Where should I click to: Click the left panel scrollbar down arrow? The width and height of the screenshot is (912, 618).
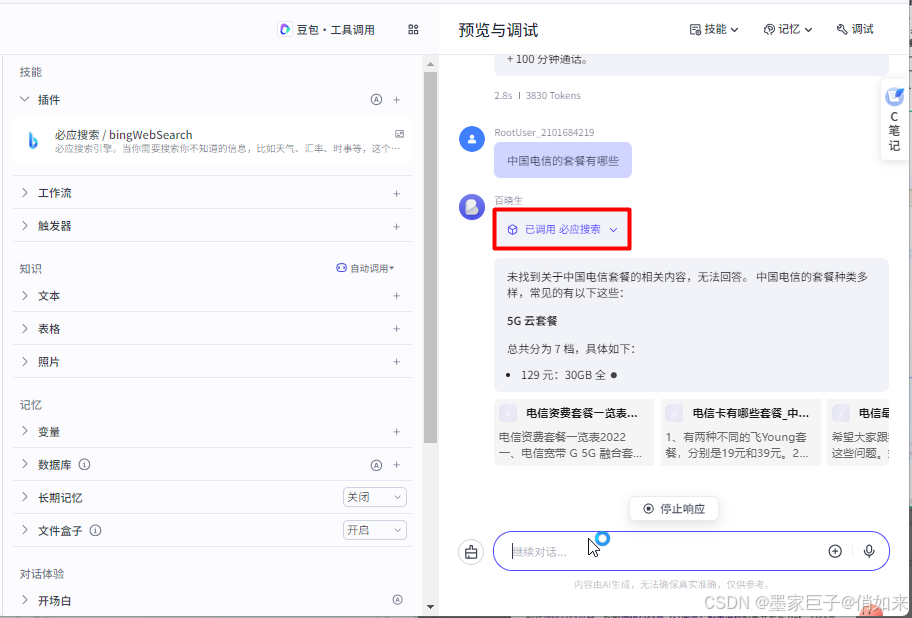(x=430, y=607)
